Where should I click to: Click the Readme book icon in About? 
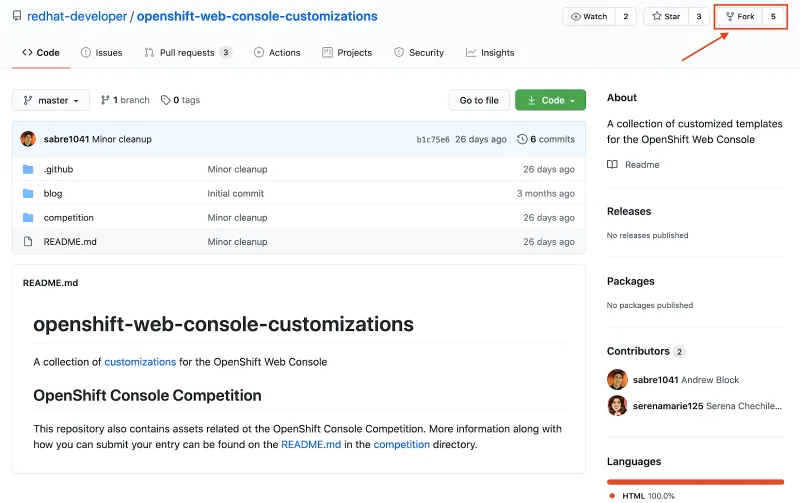tap(612, 164)
